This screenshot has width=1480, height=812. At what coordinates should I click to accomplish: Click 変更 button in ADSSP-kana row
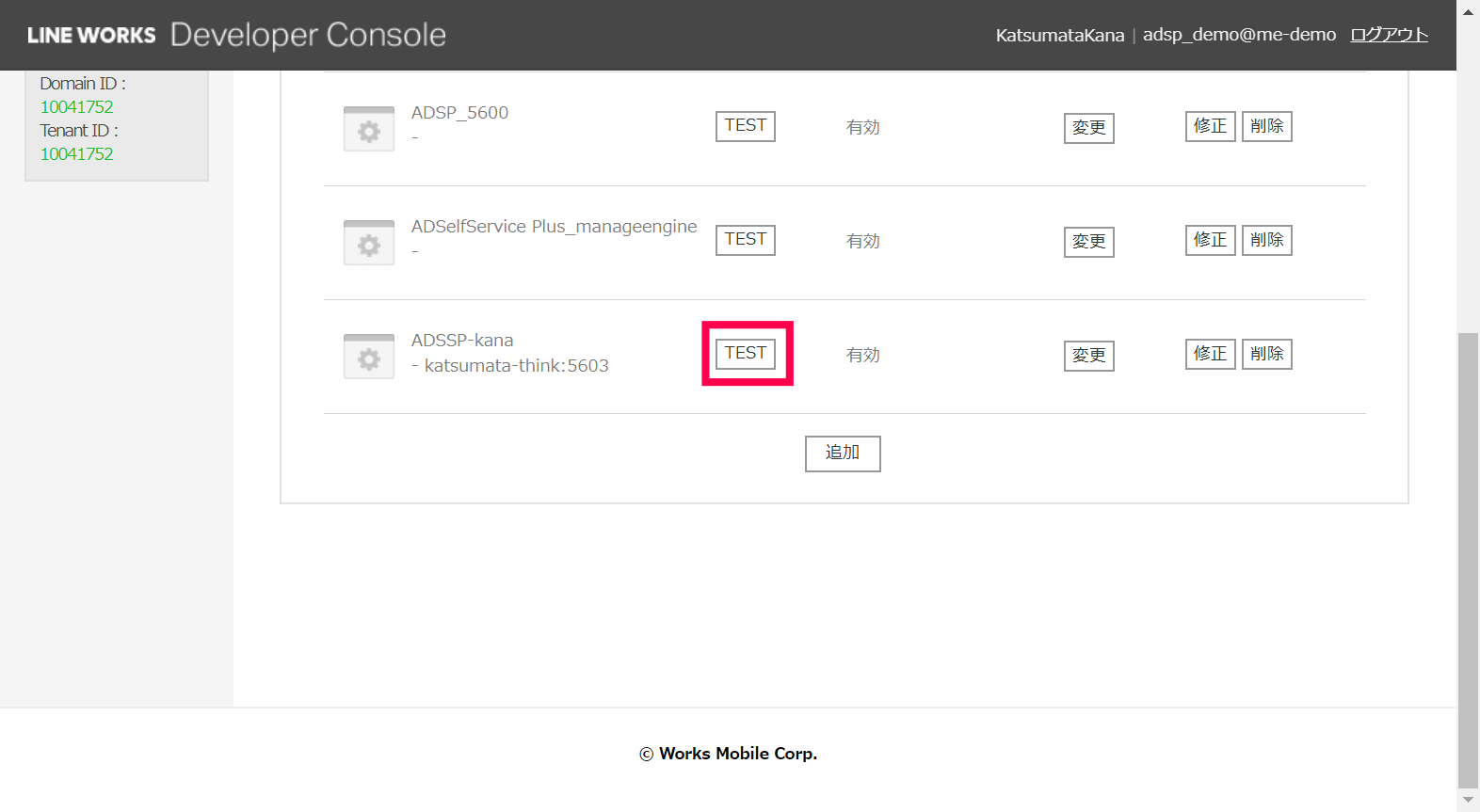(x=1088, y=356)
